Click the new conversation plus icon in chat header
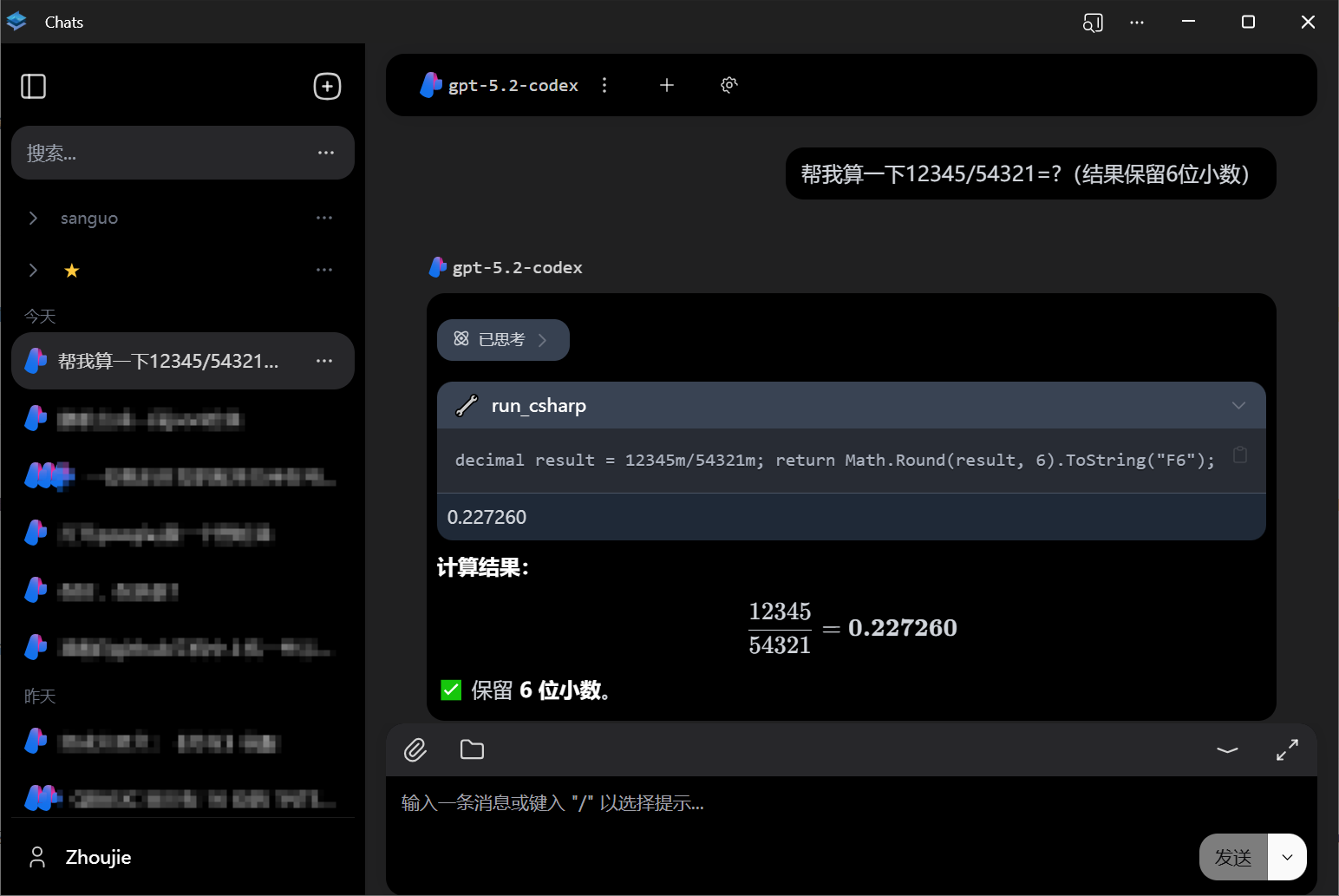Screen dimensions: 1339x896 point(666,85)
